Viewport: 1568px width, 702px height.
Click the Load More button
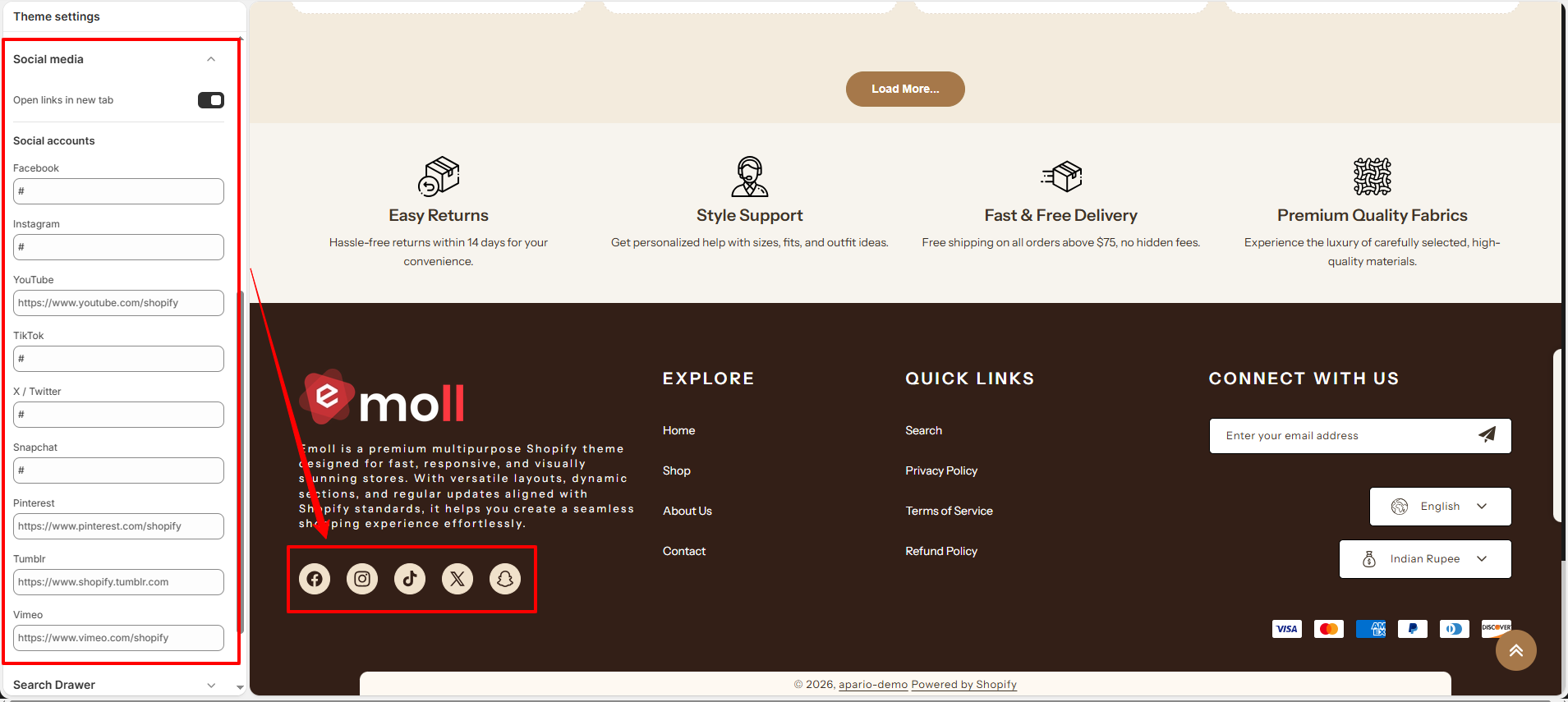[905, 89]
